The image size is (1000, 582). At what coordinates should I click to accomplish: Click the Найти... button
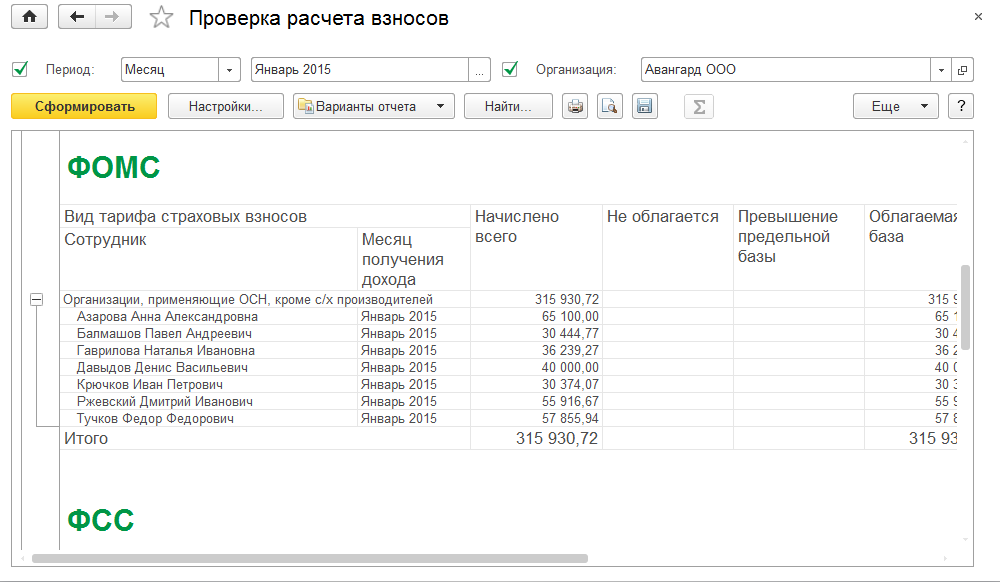pyautogui.click(x=508, y=107)
